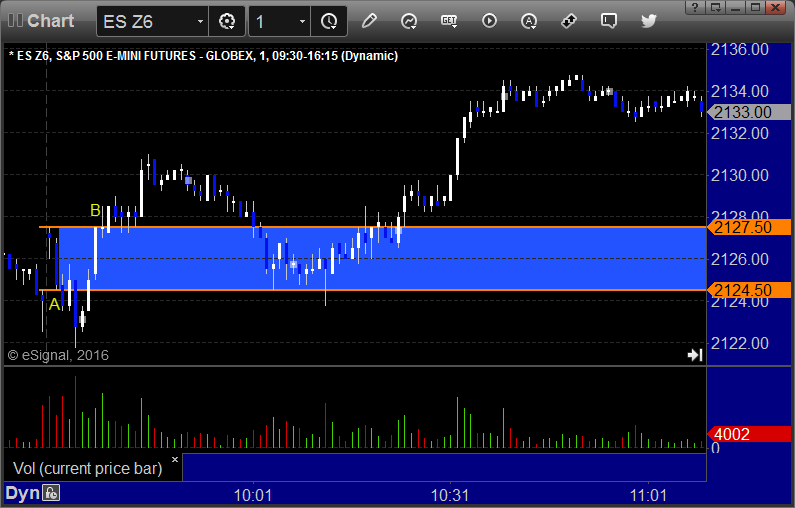Click the help question mark button
The image size is (795, 508).
point(695,7)
